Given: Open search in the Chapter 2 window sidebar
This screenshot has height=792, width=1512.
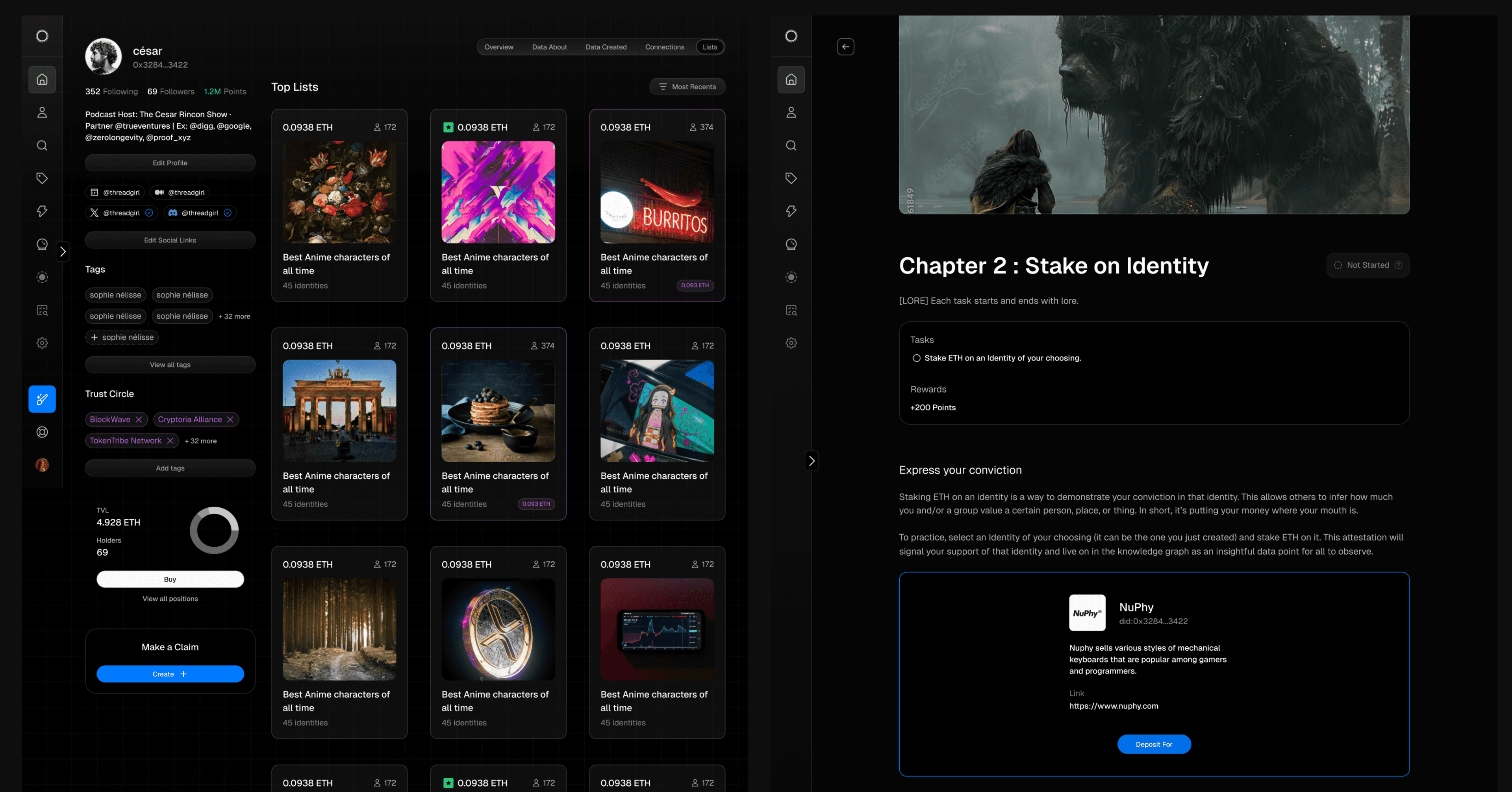Looking at the screenshot, I should coord(791,145).
